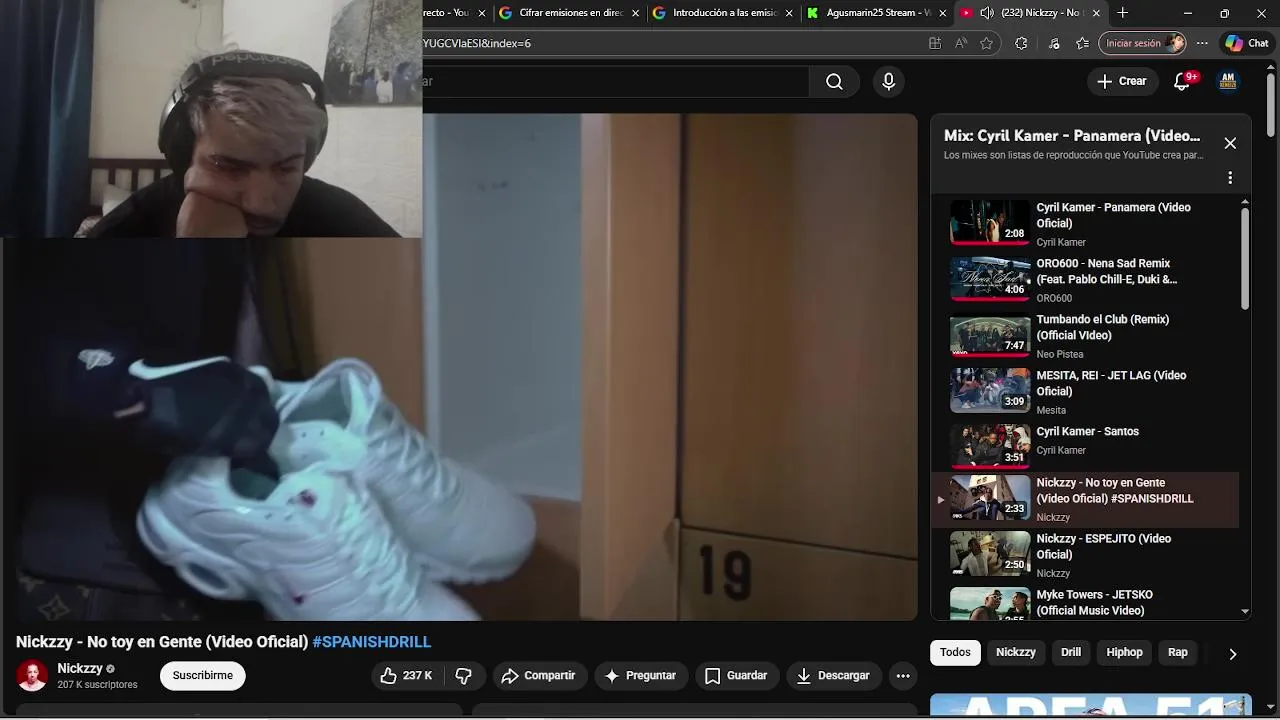Close the Nickzzy YouTube tab
The height and width of the screenshot is (720, 1280).
click(x=1096, y=13)
